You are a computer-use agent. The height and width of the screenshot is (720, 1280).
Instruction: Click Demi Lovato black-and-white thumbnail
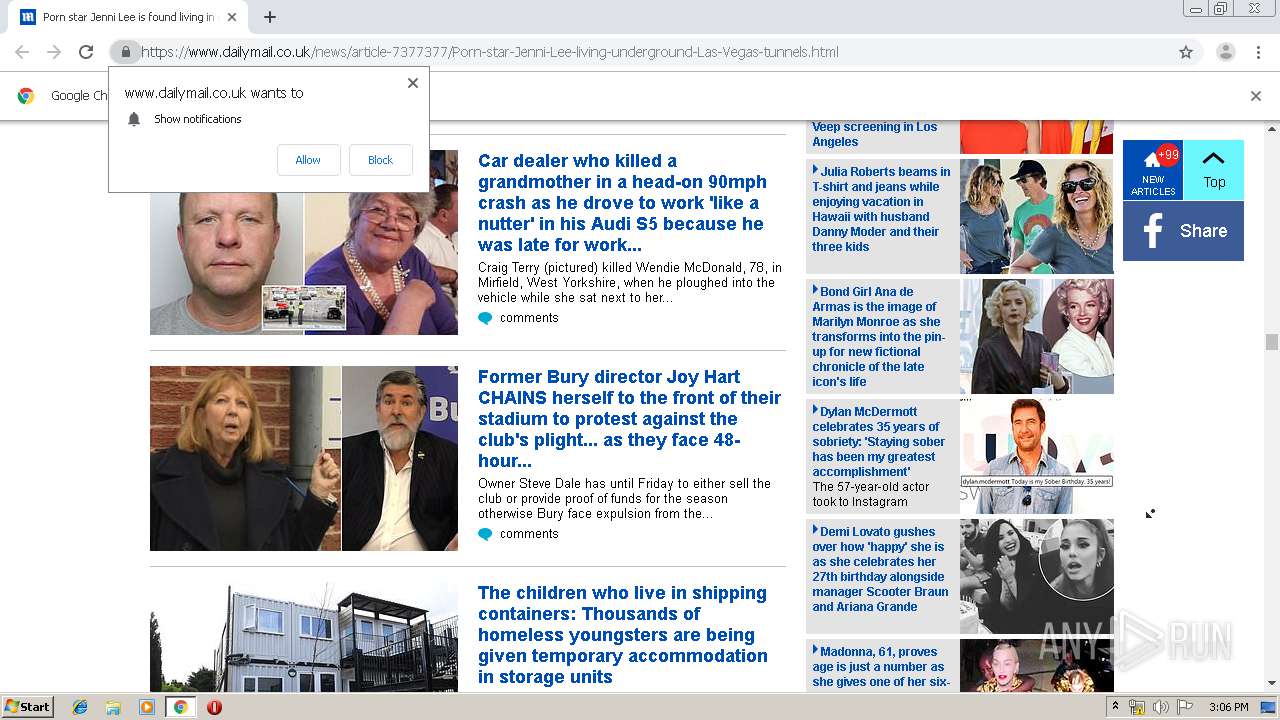click(1036, 576)
